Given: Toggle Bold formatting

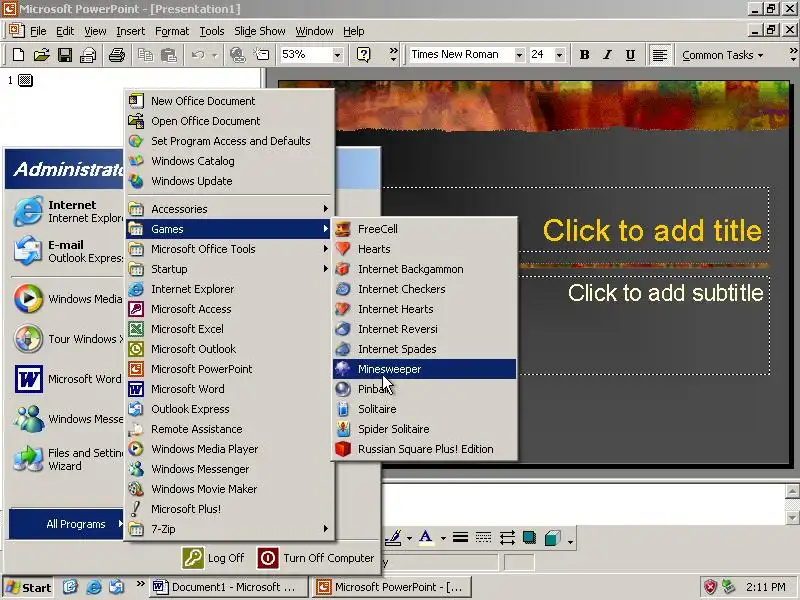Looking at the screenshot, I should click(x=585, y=55).
